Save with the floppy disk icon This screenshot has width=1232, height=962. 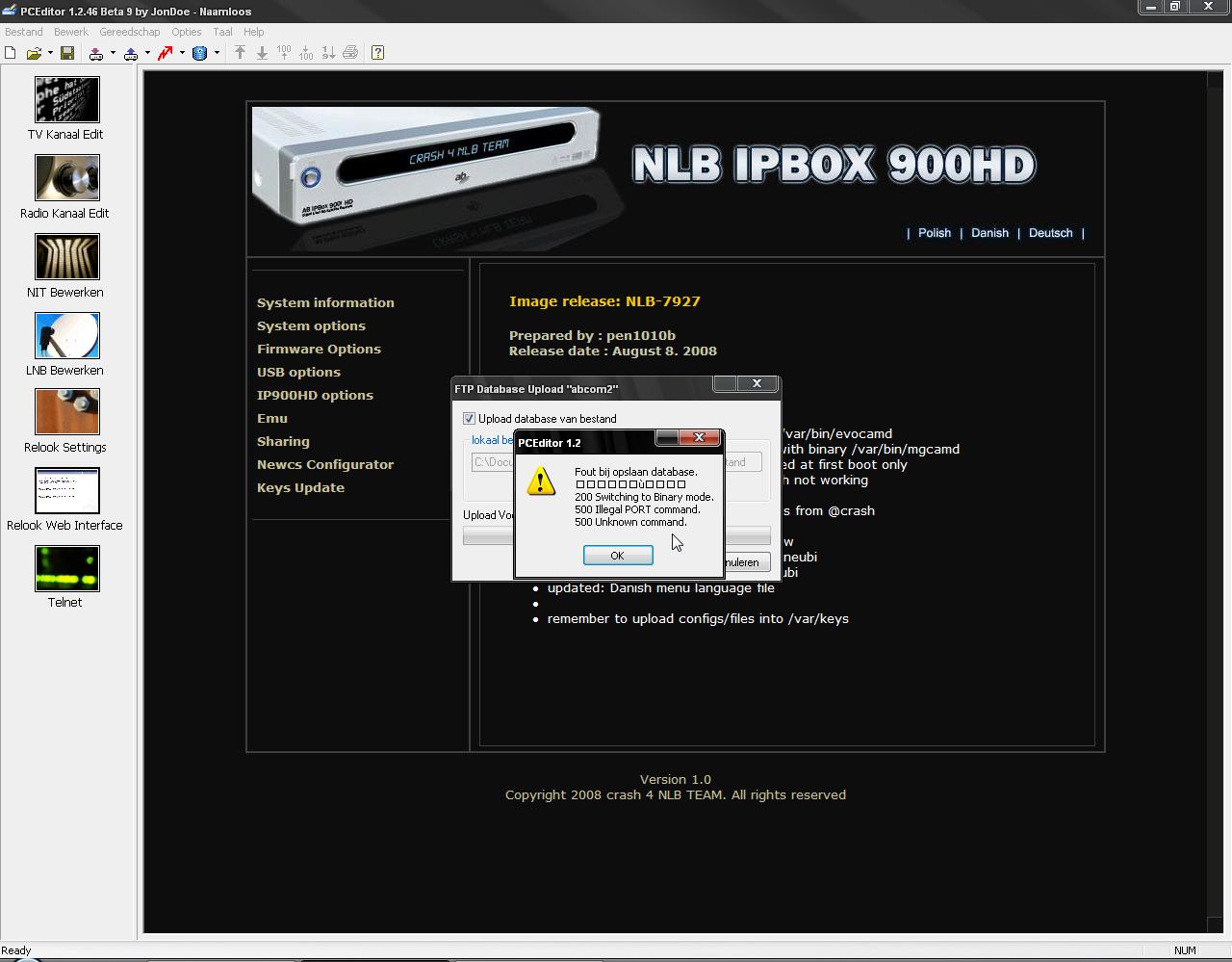click(x=67, y=53)
